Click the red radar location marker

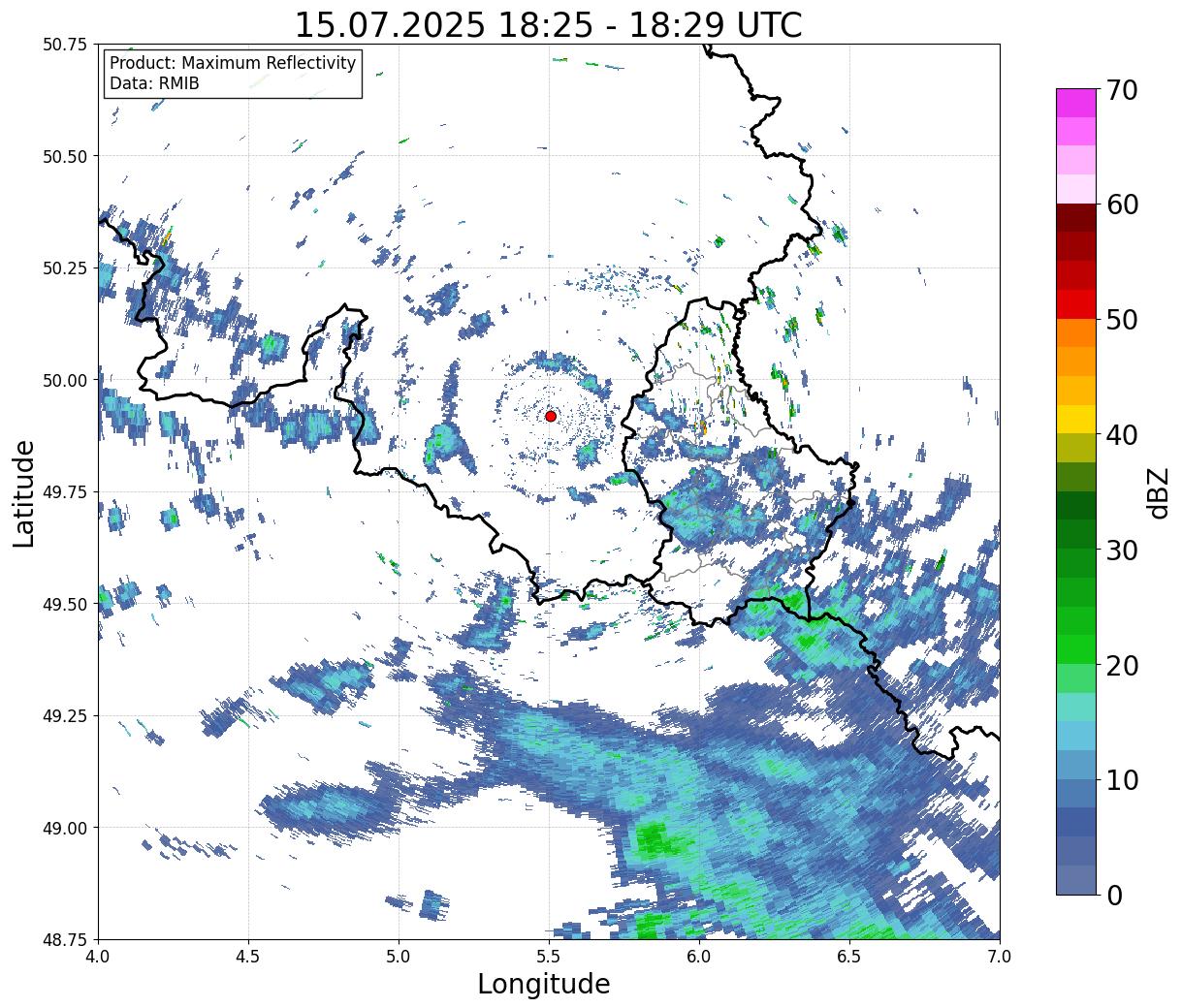click(x=550, y=416)
